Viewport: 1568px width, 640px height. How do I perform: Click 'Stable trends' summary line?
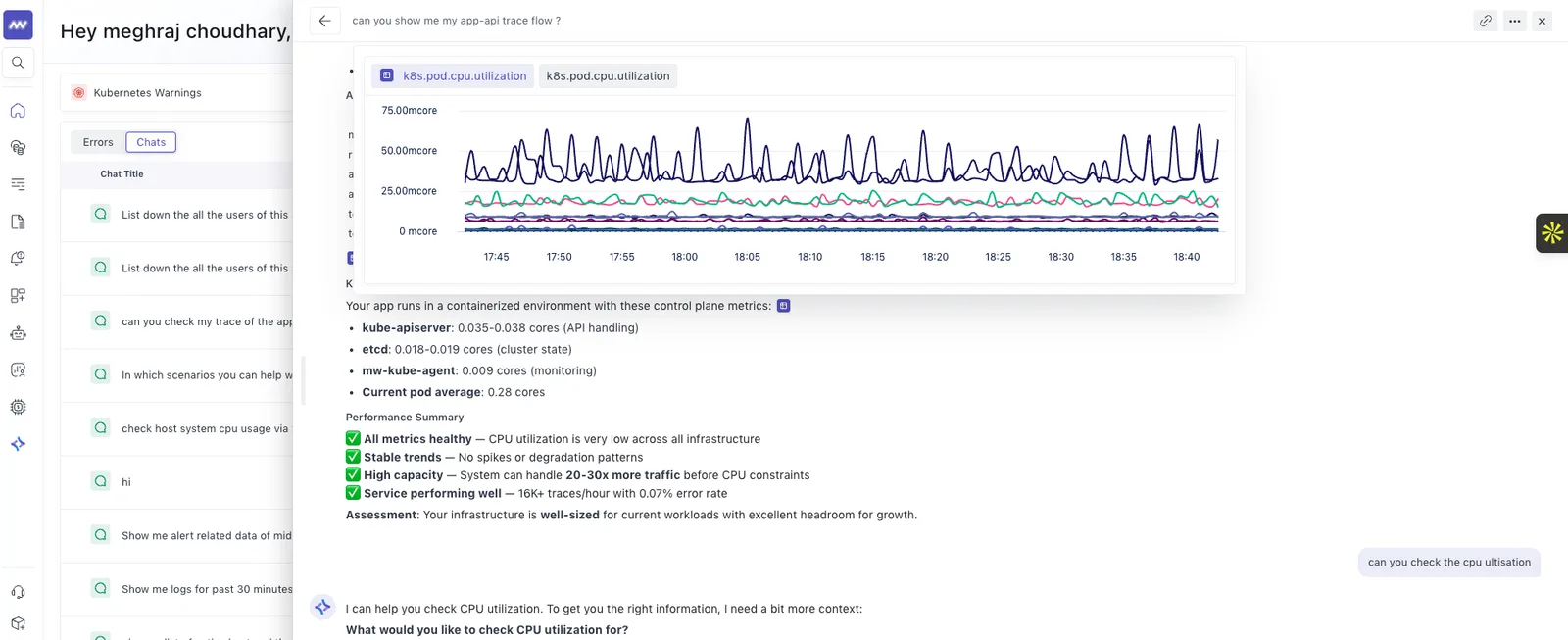[x=495, y=458]
